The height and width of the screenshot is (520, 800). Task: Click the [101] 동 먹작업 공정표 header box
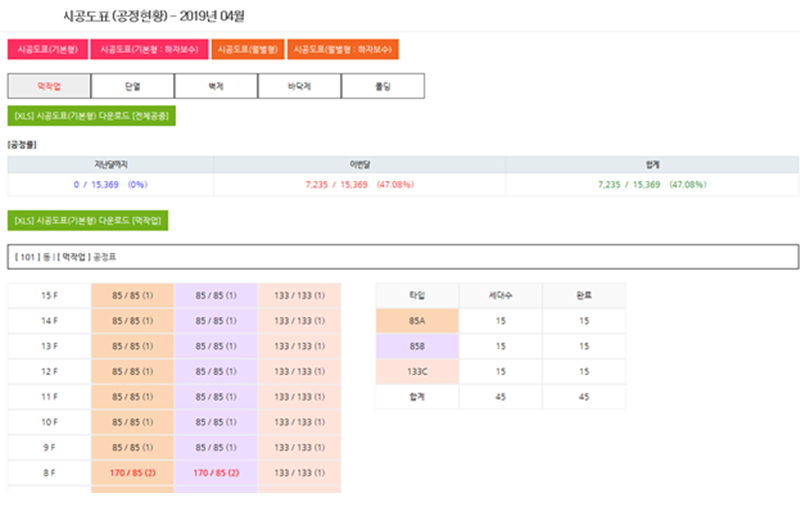point(403,257)
